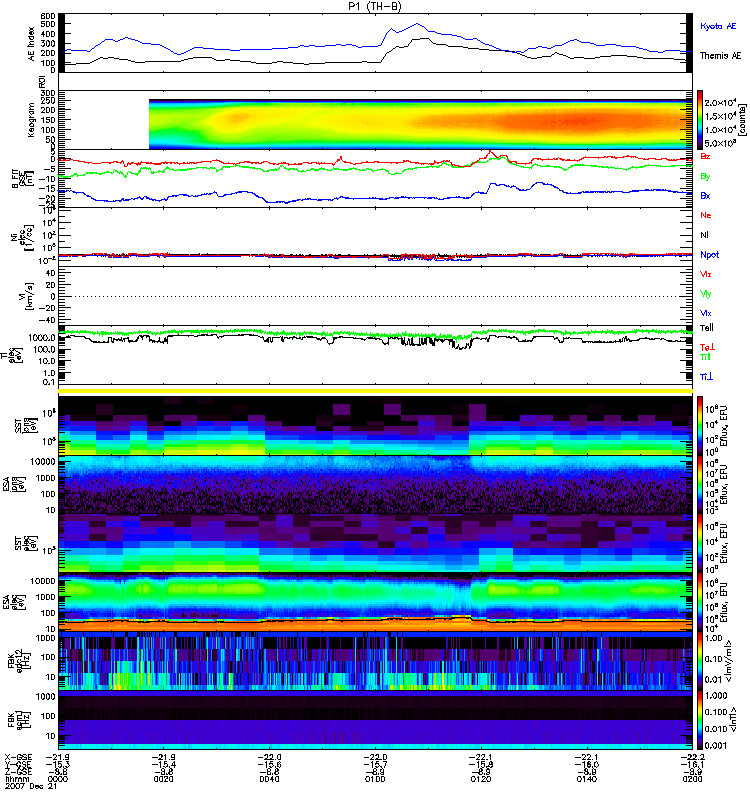750x800 pixels.
Task: Click the red Ne density legend label
Action: pos(706,215)
